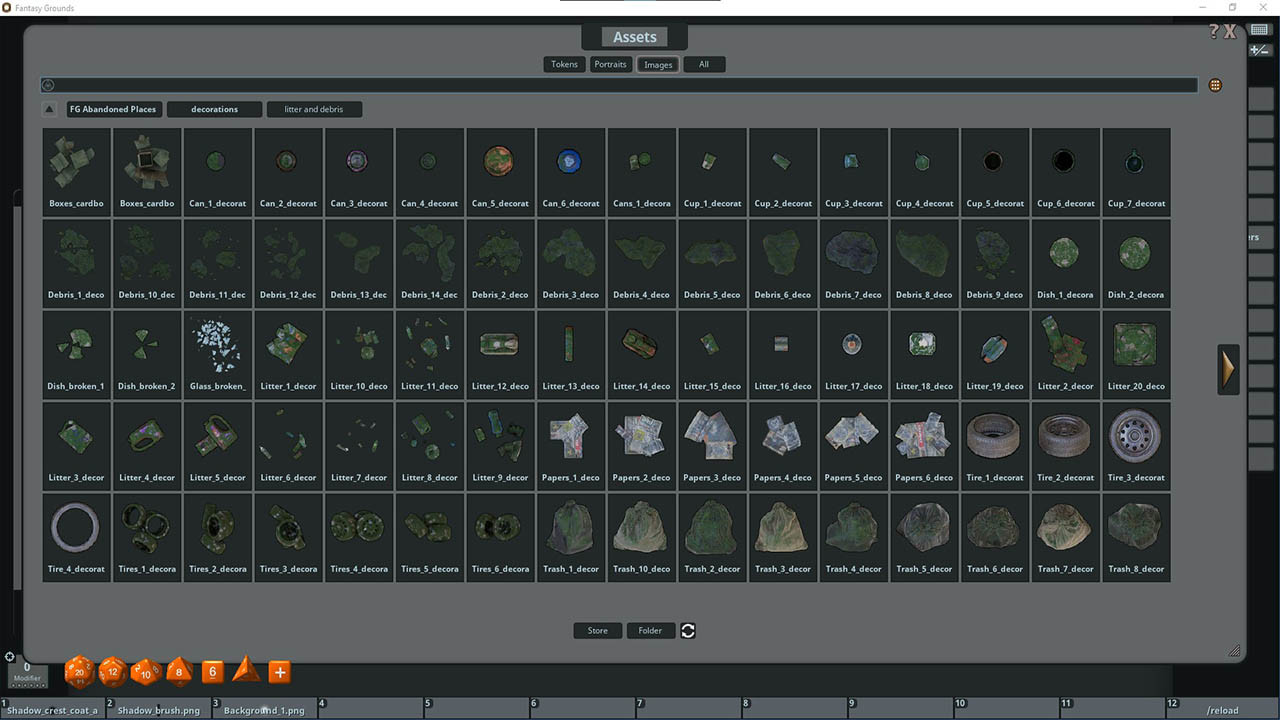
Task: Go up one folder level
Action: [50, 109]
